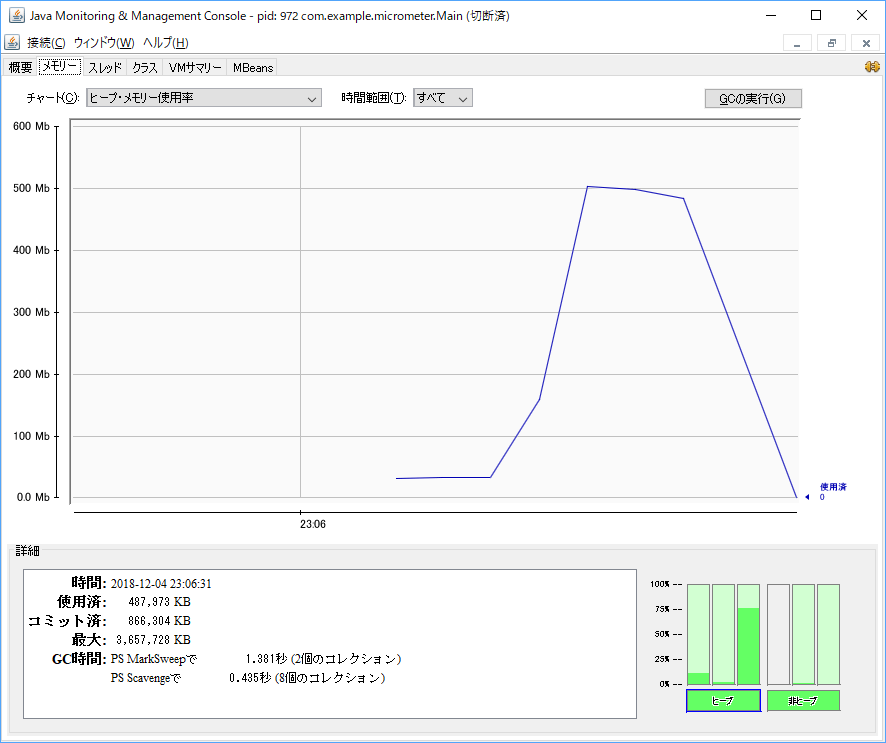Restore the inner connection window
Viewport: 886px width, 743px height.
click(x=831, y=43)
